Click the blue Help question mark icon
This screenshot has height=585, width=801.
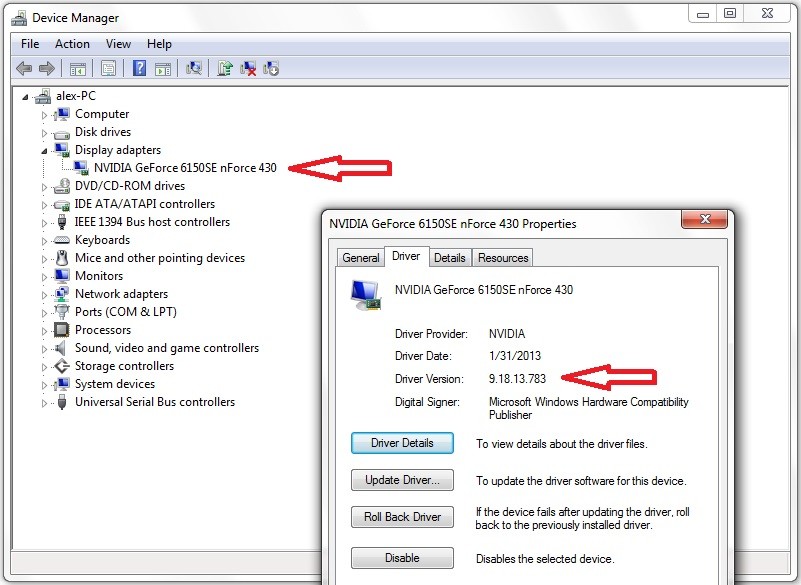139,68
